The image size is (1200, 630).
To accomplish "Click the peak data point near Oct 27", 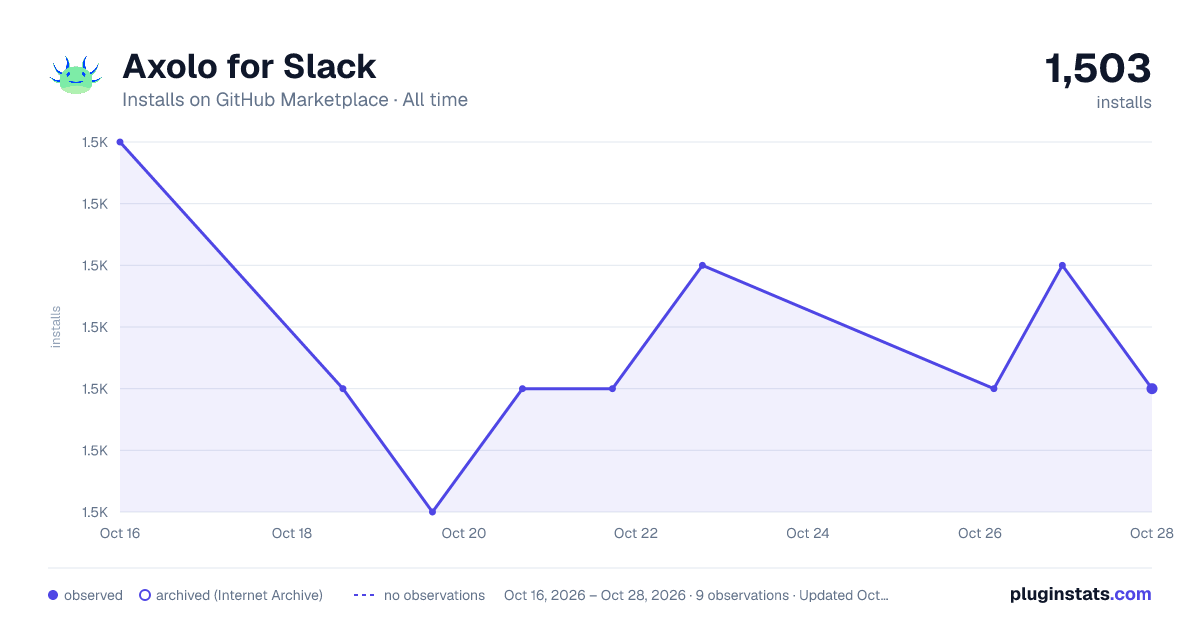I will 1062,265.
